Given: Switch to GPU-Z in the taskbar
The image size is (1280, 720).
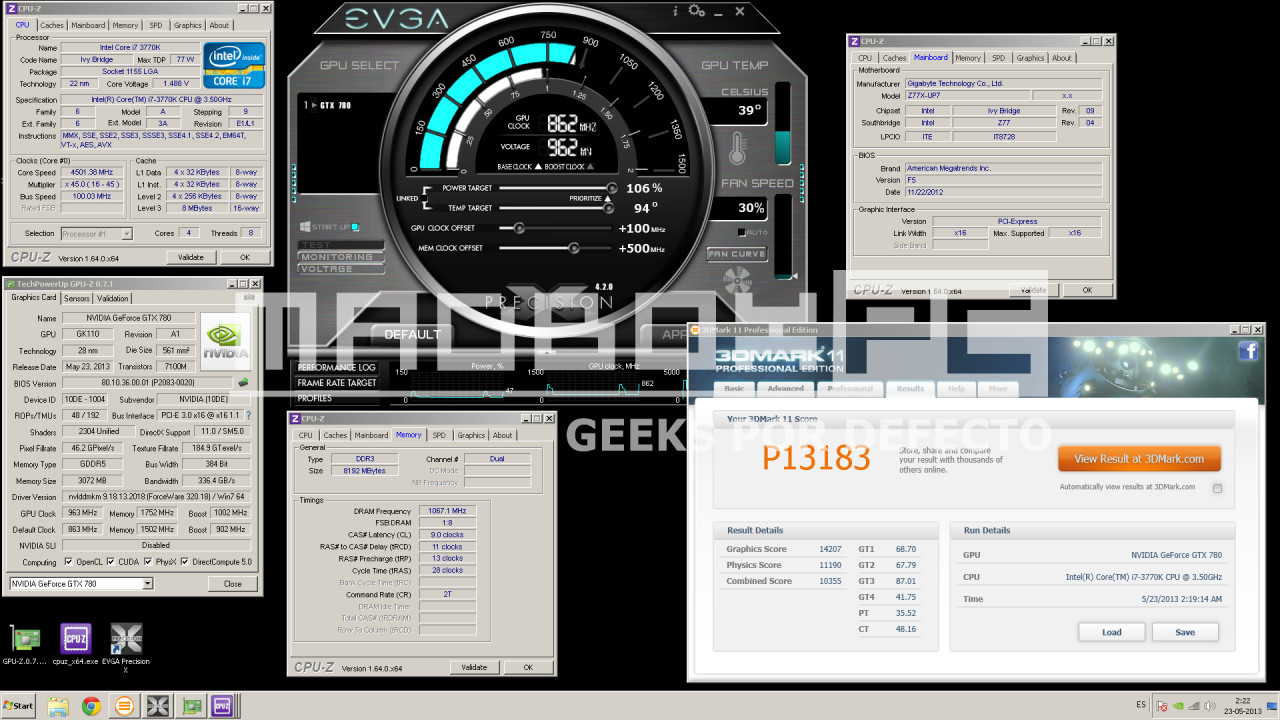Looking at the screenshot, I should coord(190,706).
